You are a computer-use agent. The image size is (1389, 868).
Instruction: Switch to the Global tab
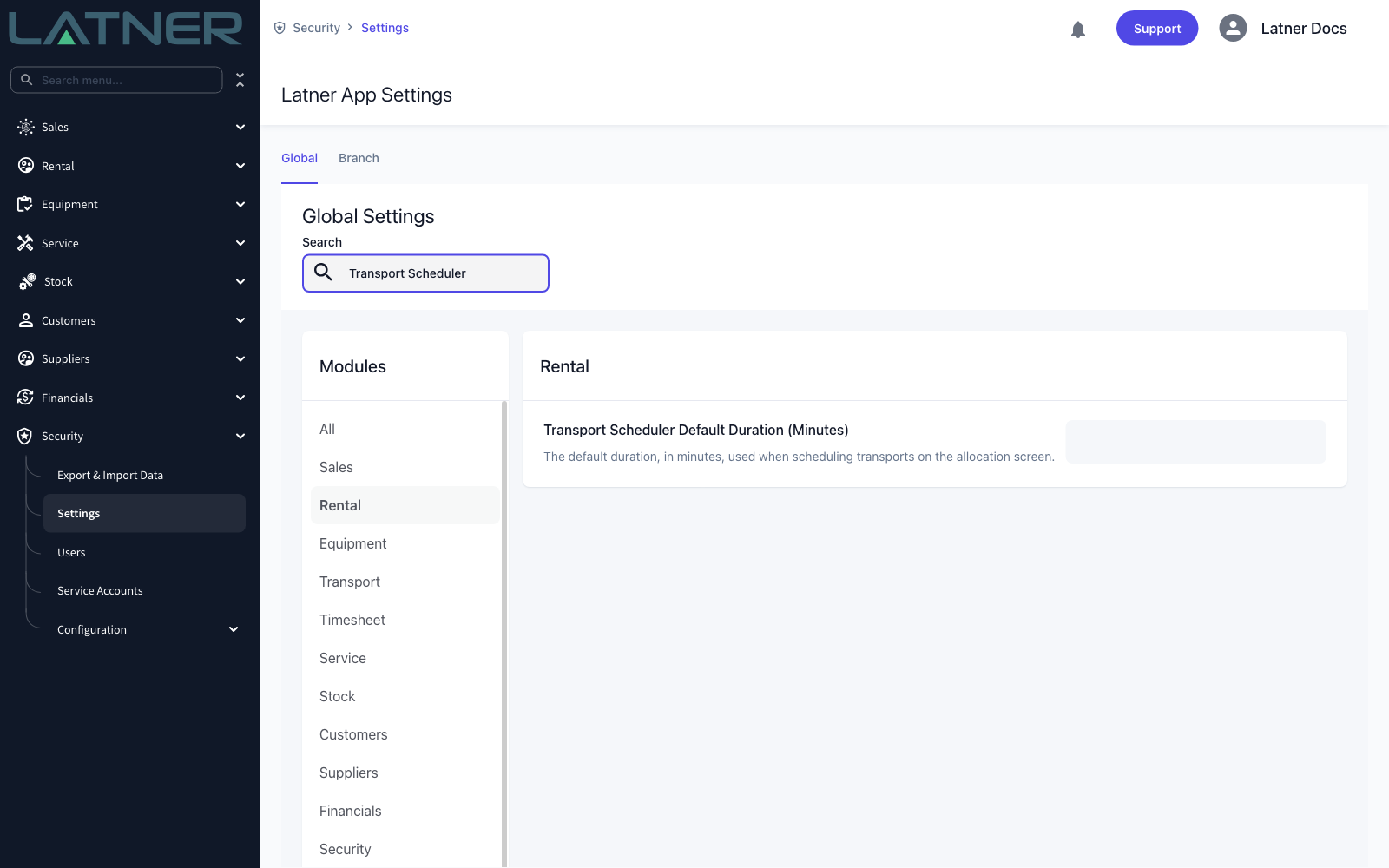pyautogui.click(x=300, y=158)
